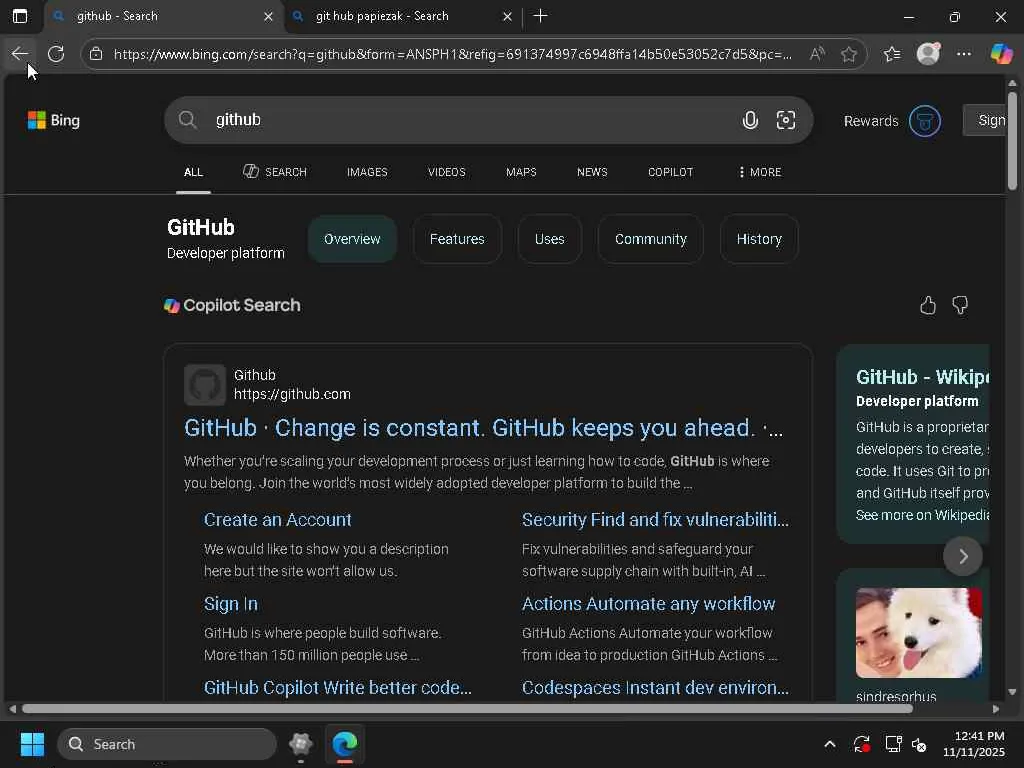Click the GitHub - Wikipedia card title
The width and height of the screenshot is (1024, 768).
(x=922, y=377)
